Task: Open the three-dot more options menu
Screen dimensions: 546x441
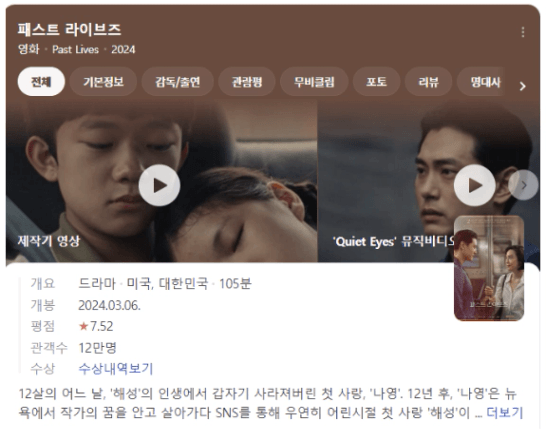Action: coord(523,32)
